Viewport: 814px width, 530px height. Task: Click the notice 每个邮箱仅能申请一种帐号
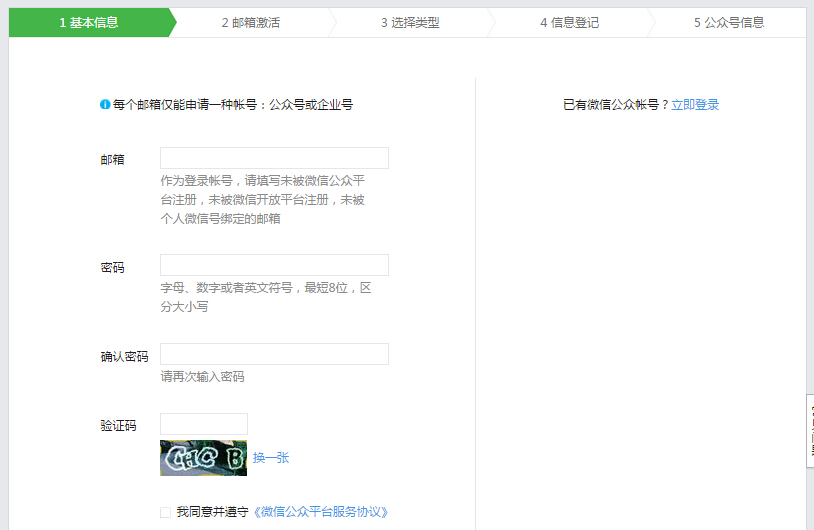click(233, 105)
